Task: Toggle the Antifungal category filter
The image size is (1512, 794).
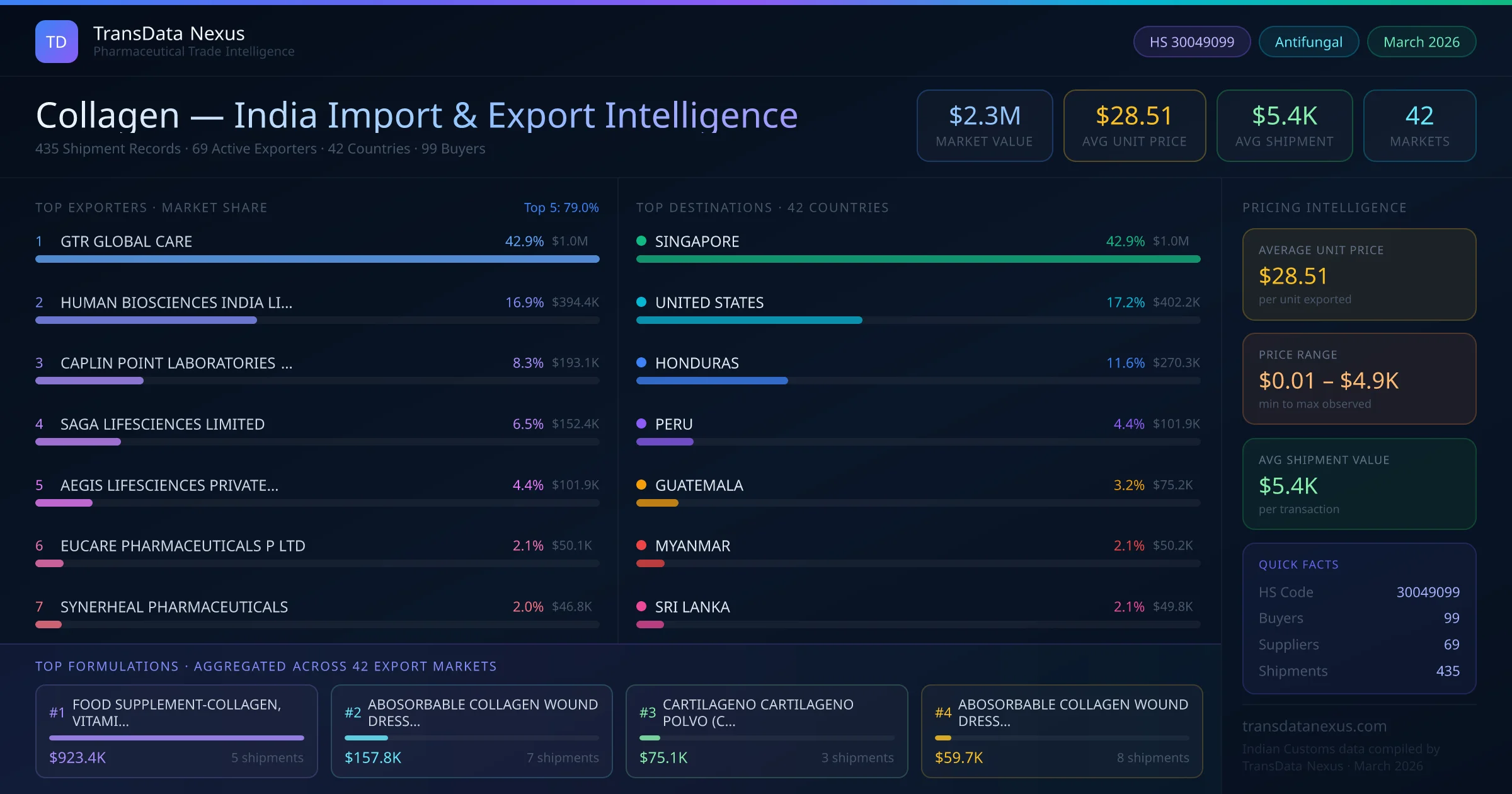Action: 1308,42
